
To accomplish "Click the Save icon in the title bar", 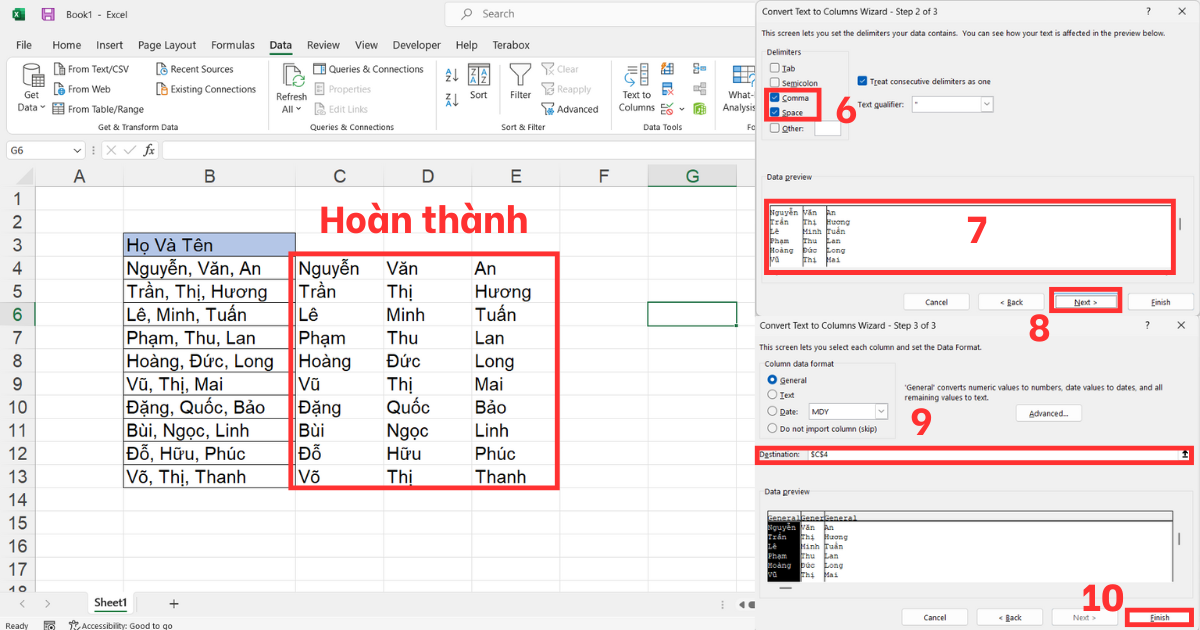I will click(x=48, y=14).
